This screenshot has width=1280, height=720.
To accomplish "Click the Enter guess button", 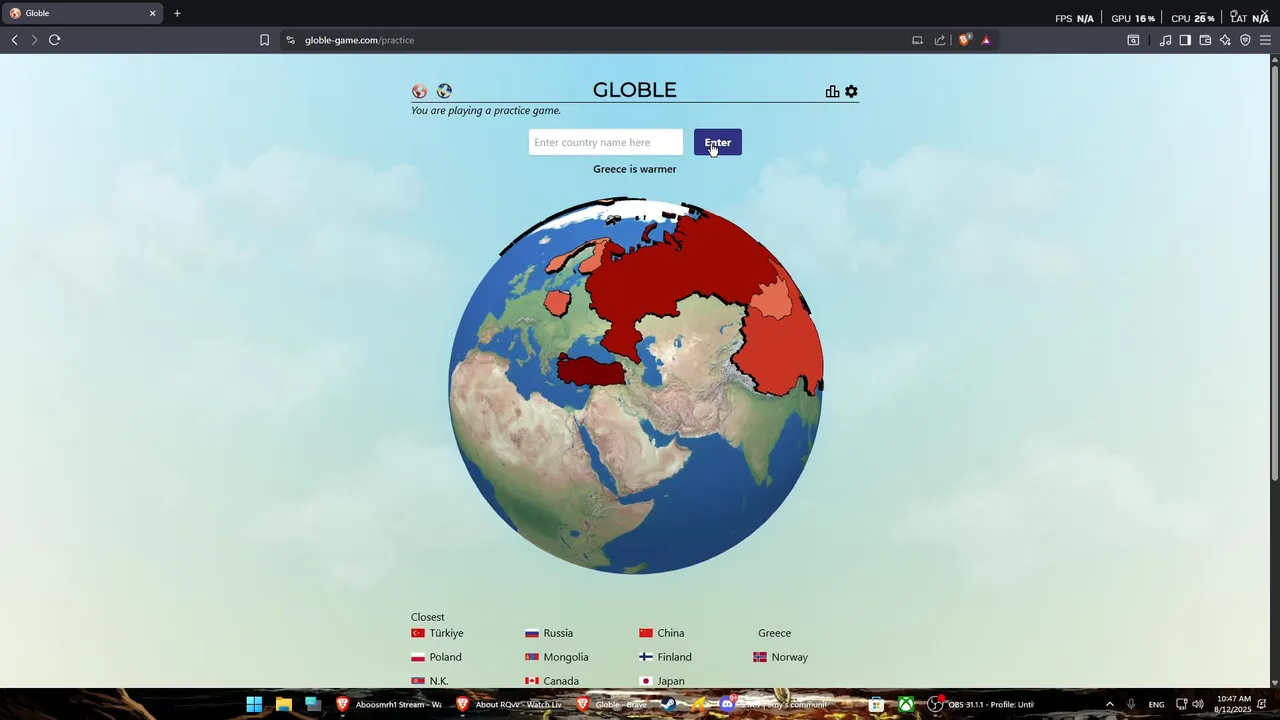I will [x=717, y=142].
